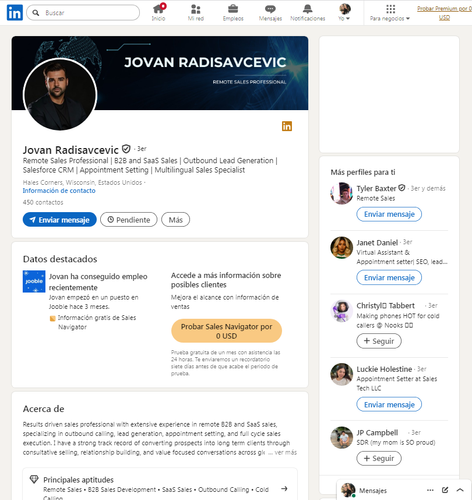
Task: Expand Acerca de with ver más
Action: tap(285, 452)
